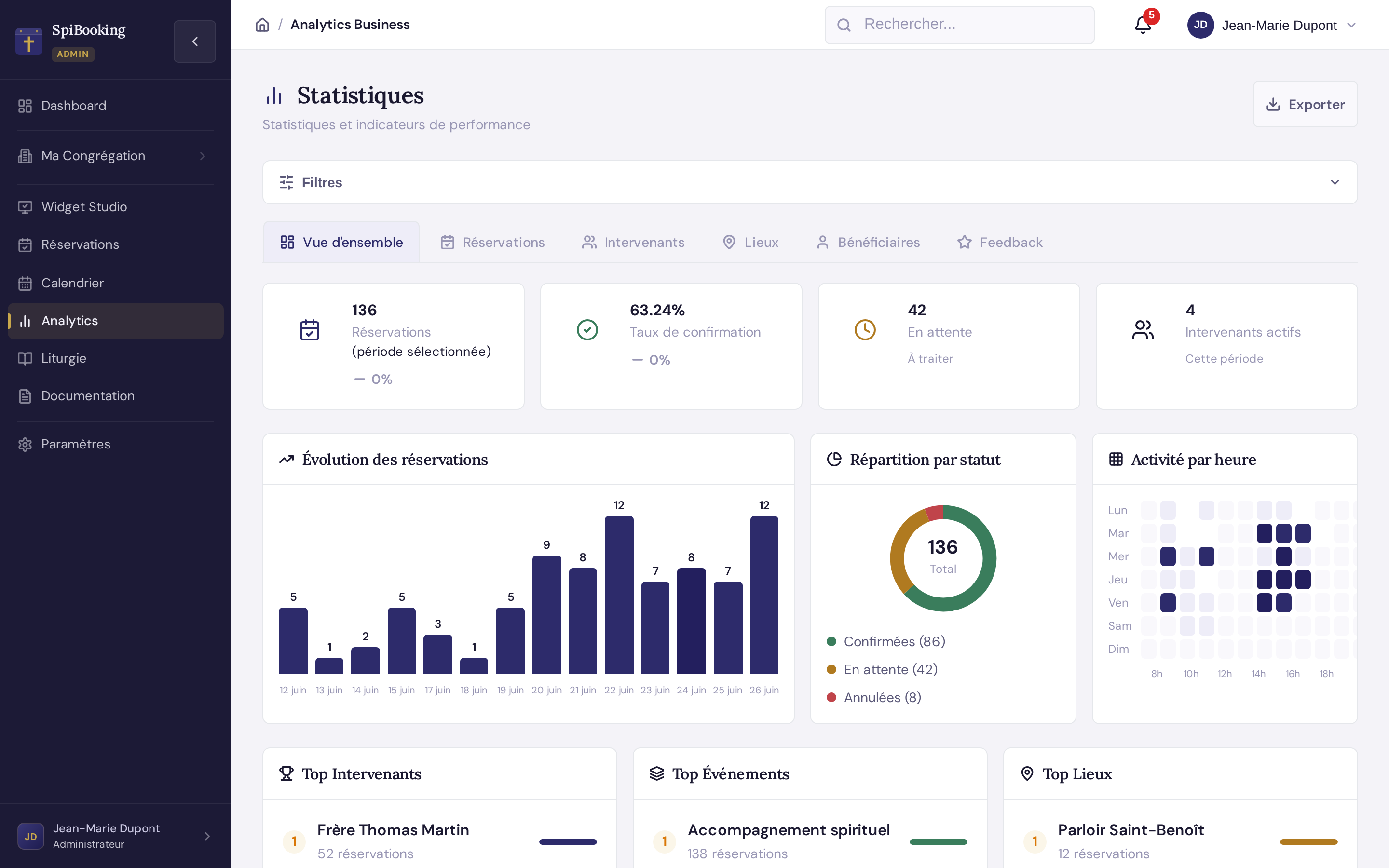Click the 20 juin bar showing 9

click(546, 614)
